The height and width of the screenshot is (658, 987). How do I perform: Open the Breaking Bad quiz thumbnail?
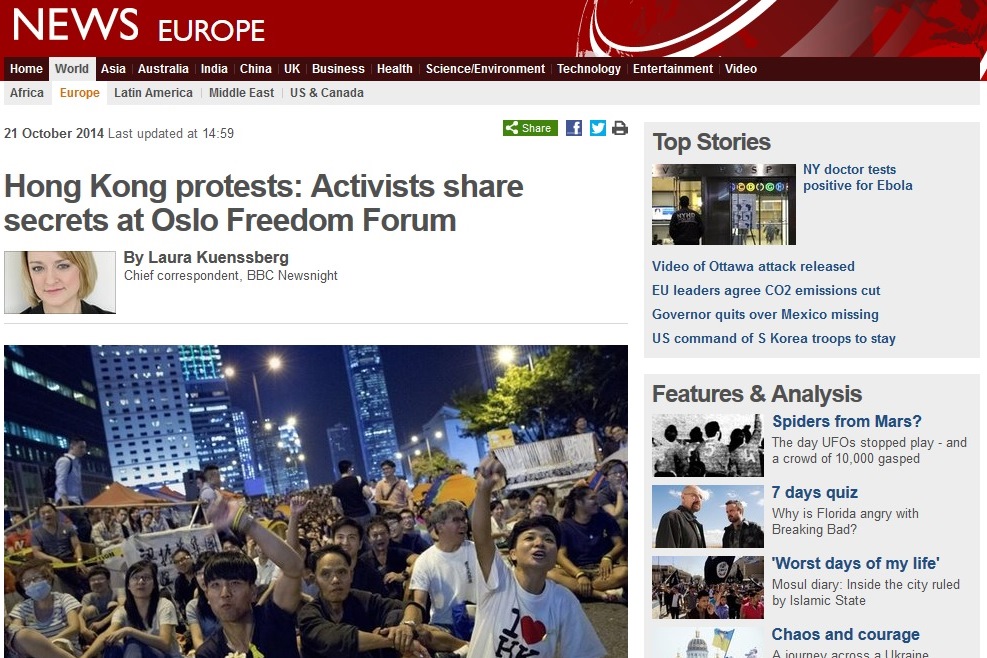click(x=708, y=516)
